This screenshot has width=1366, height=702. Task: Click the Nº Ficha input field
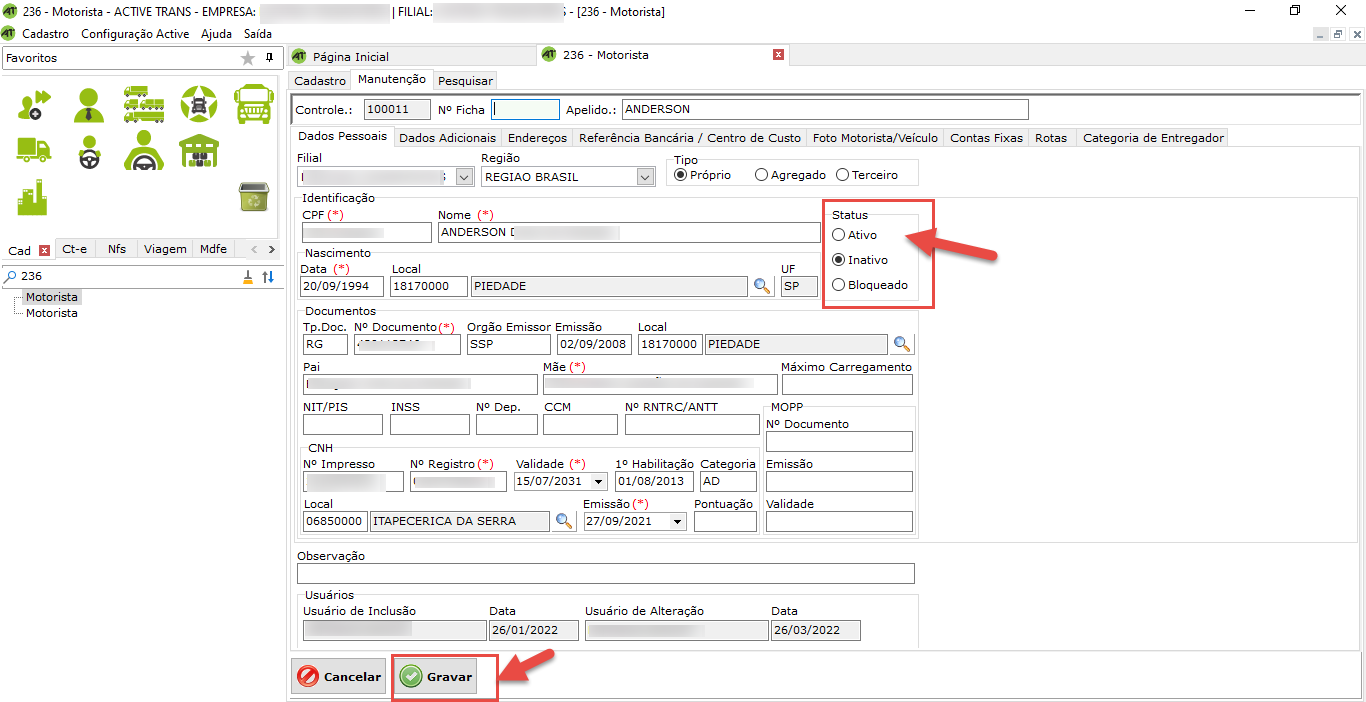pyautogui.click(x=525, y=109)
